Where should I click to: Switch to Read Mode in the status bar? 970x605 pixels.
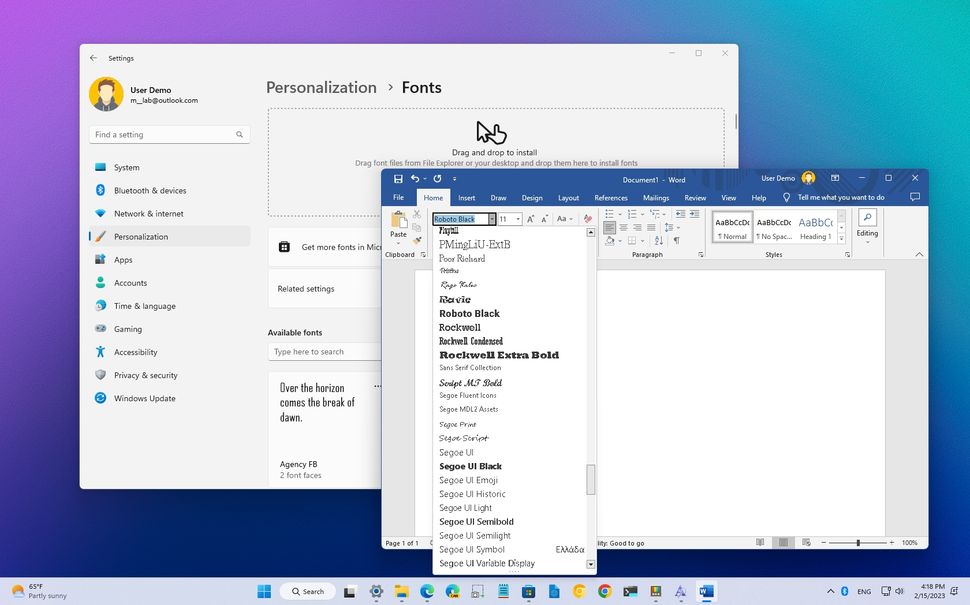coord(760,542)
